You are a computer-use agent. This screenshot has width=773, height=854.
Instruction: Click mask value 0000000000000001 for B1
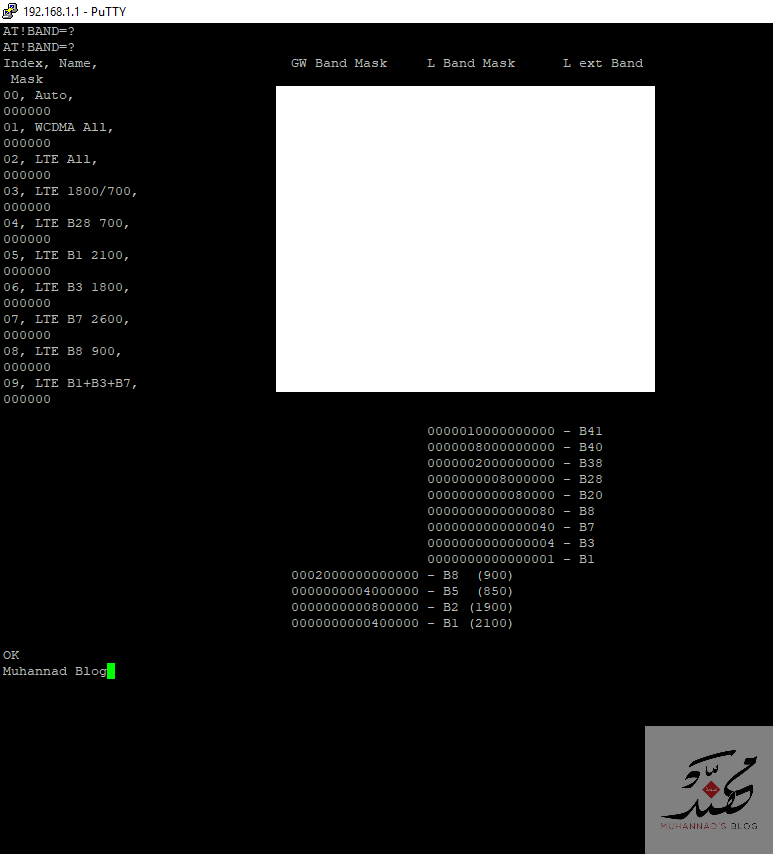click(491, 559)
